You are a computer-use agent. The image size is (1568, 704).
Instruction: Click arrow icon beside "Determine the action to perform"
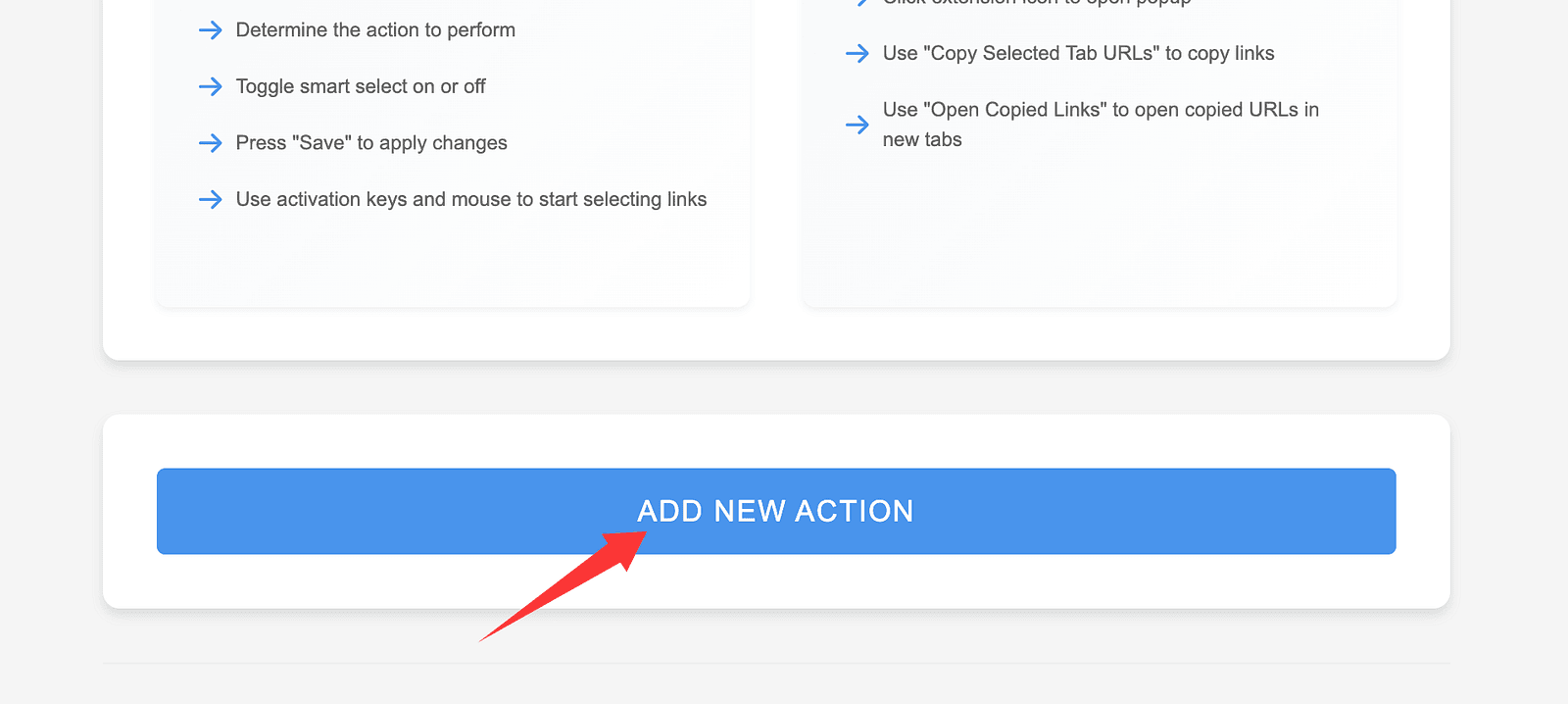(x=210, y=30)
